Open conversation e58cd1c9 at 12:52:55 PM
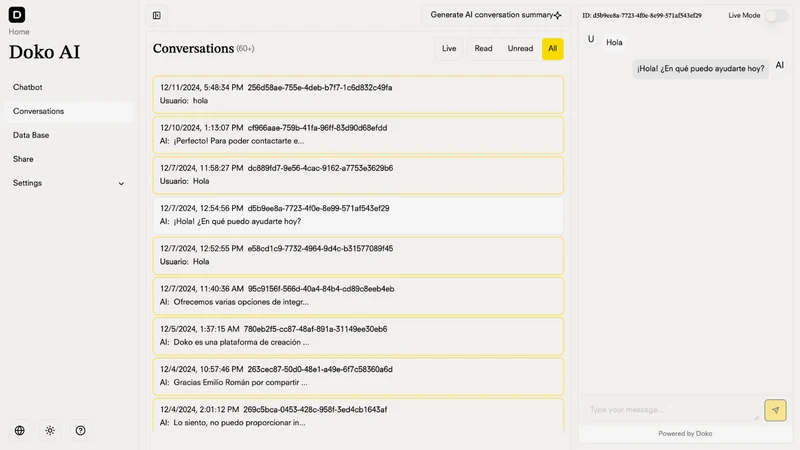 tap(358, 256)
